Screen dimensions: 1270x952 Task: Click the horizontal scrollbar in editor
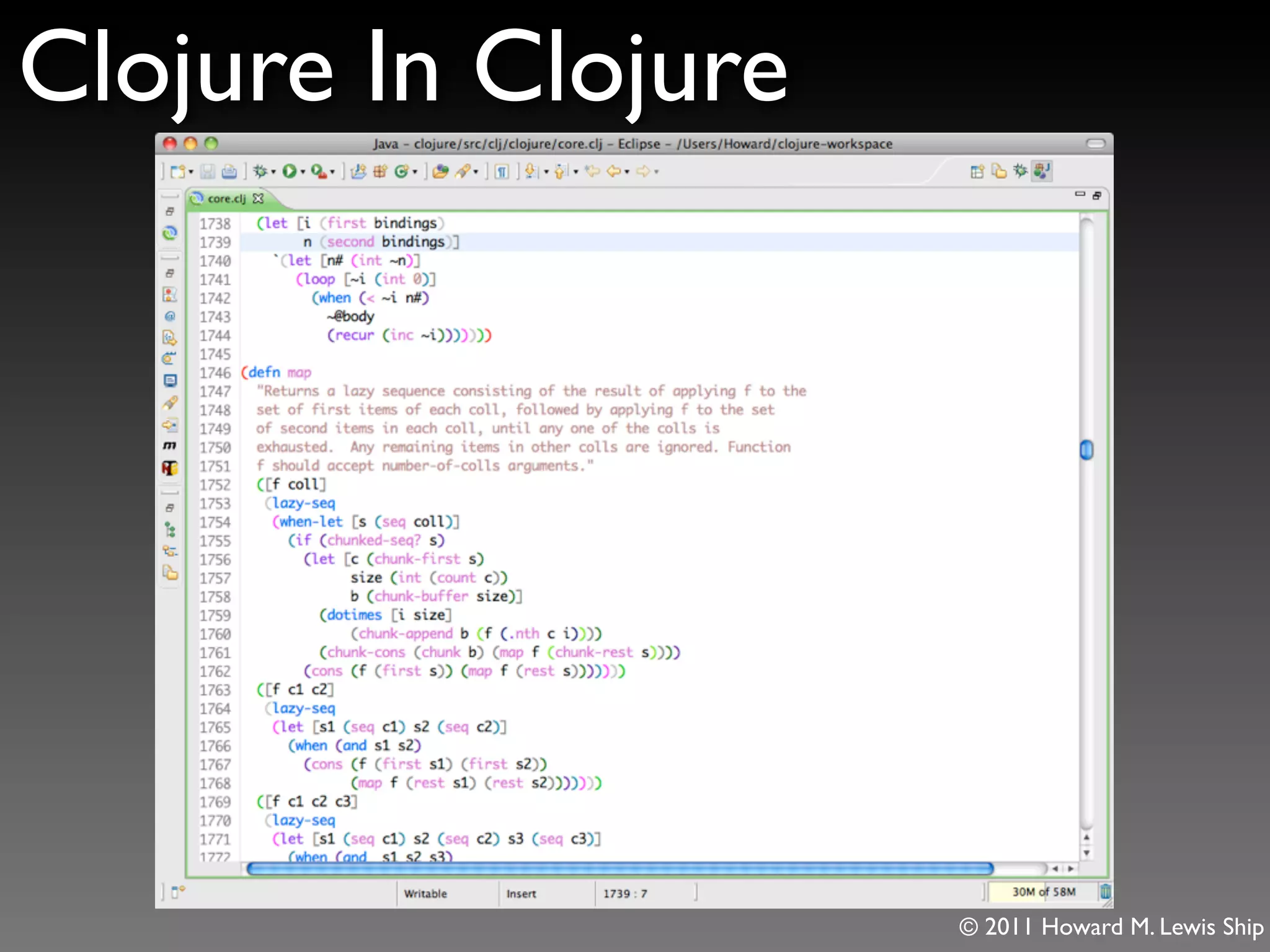620,868
